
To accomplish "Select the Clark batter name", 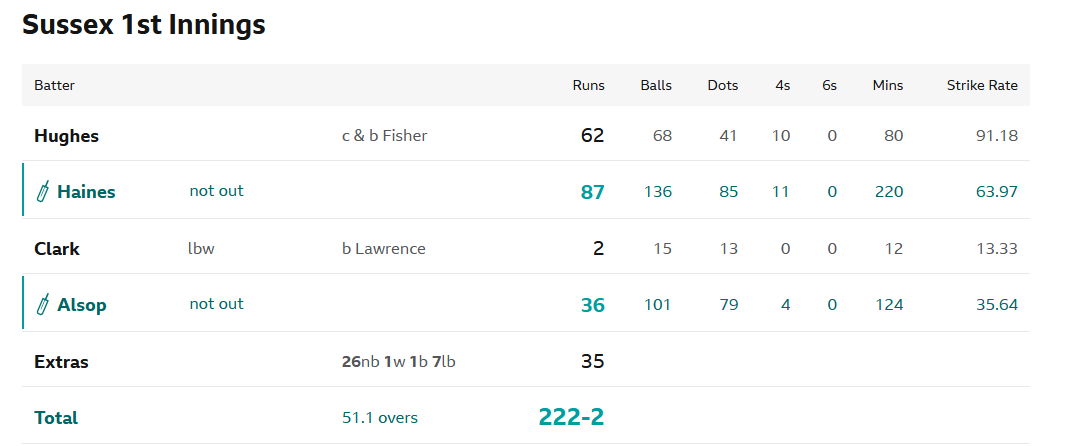I will [x=57, y=249].
